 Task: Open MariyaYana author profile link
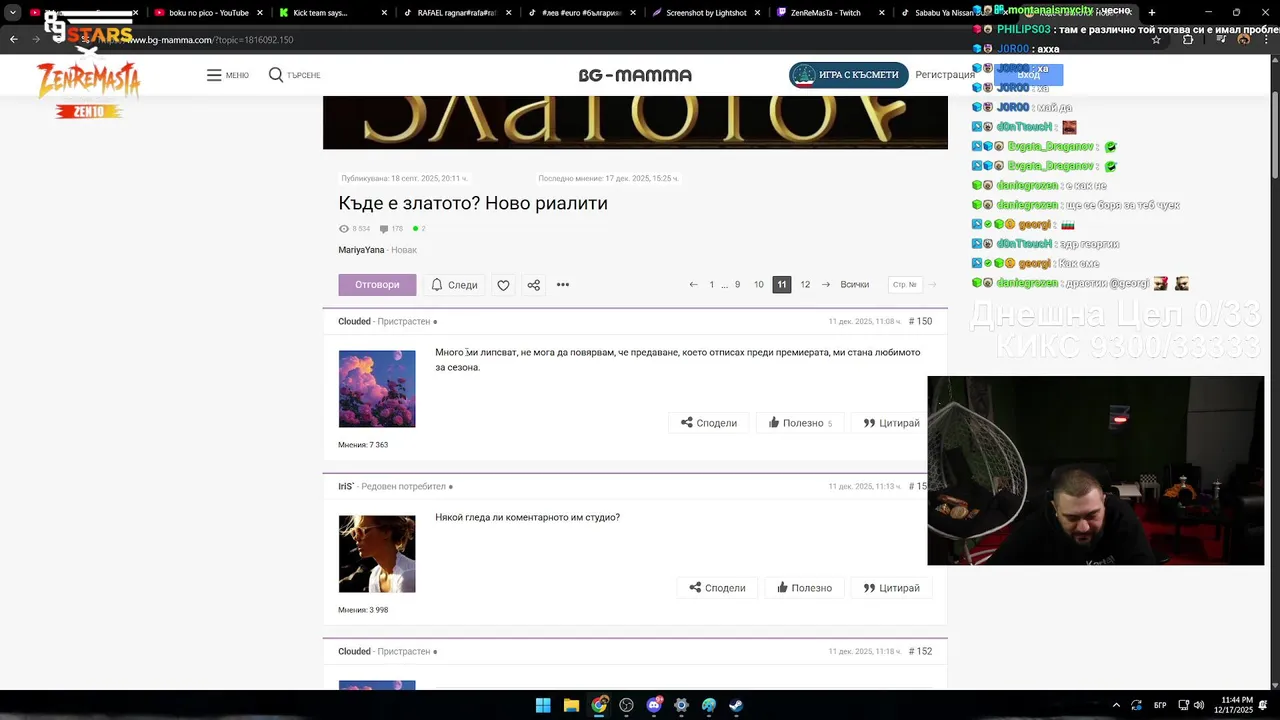tap(361, 250)
